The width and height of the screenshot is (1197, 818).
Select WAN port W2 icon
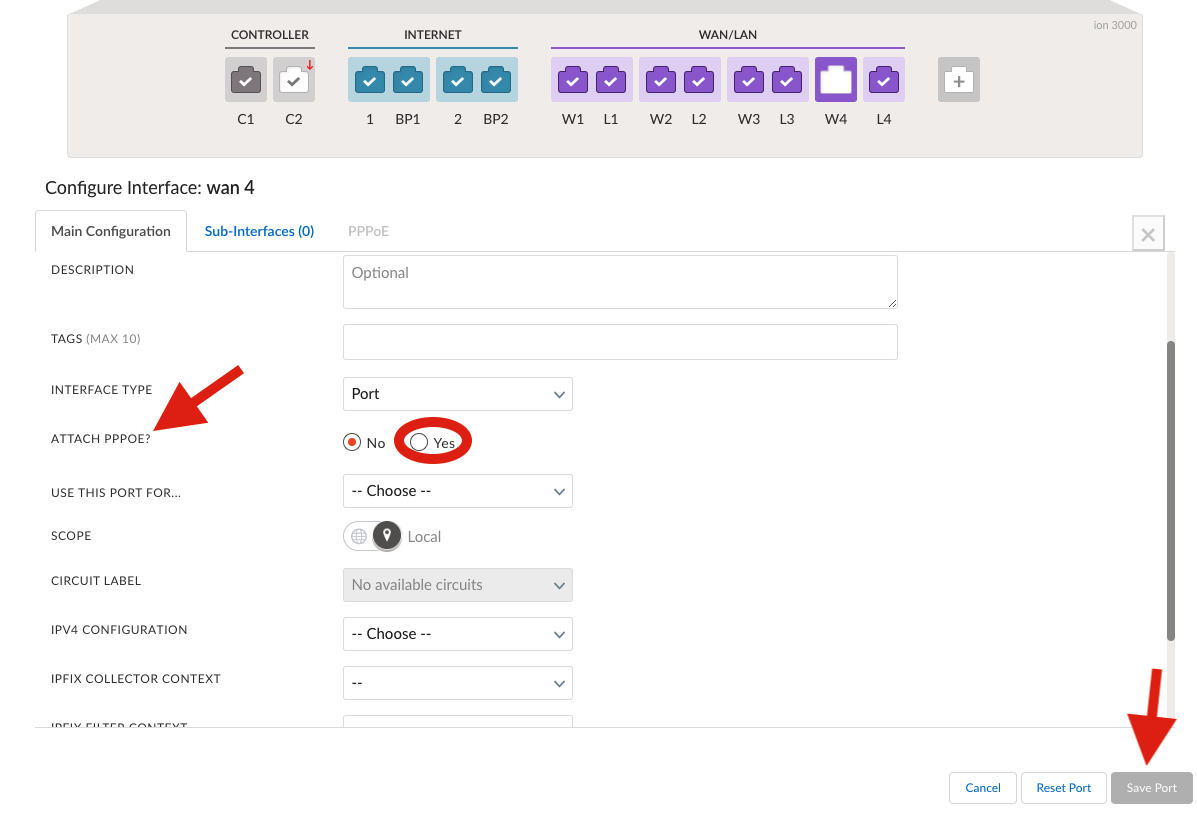(x=660, y=80)
